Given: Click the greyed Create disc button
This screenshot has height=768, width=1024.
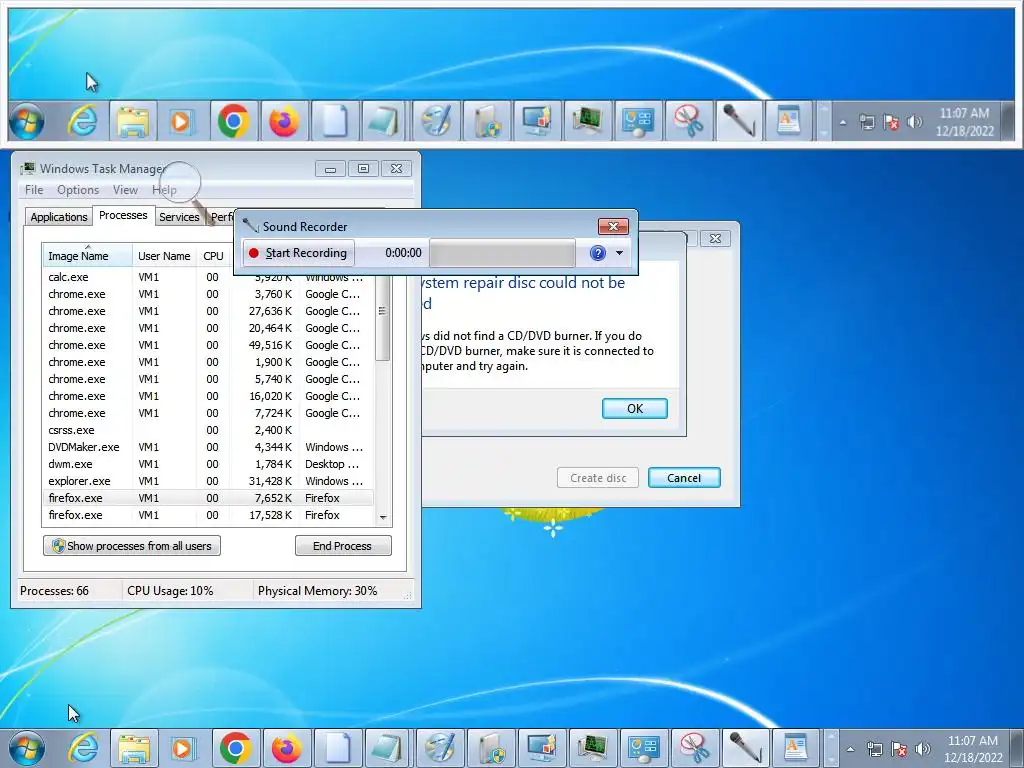Looking at the screenshot, I should click(598, 478).
